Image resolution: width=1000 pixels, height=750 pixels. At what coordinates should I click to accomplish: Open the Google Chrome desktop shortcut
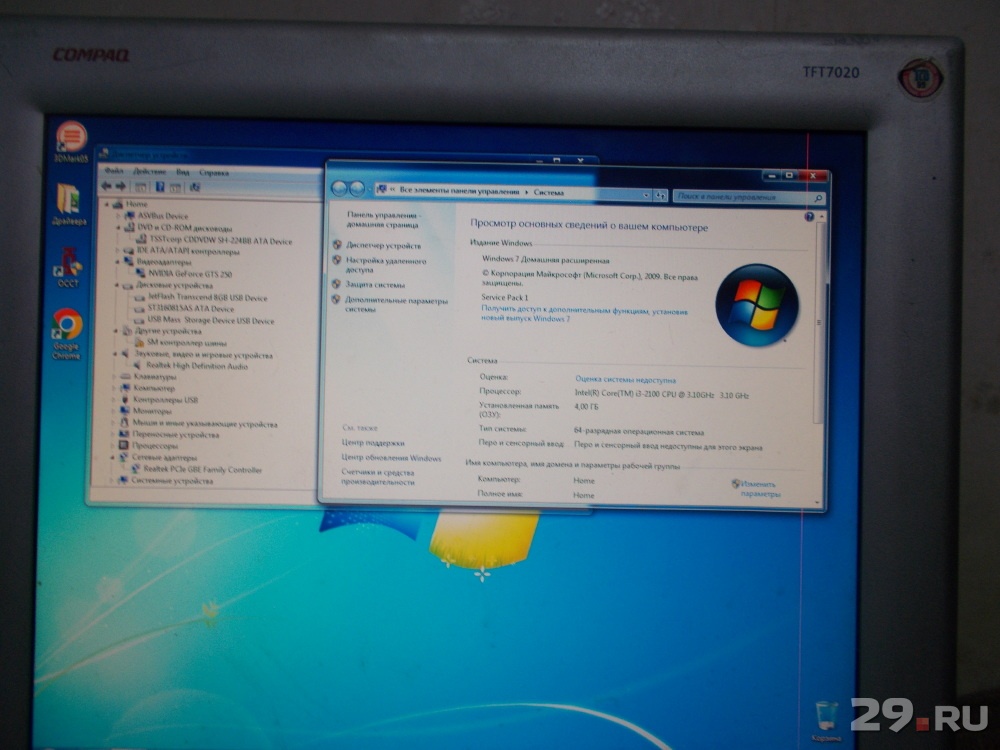tap(68, 325)
